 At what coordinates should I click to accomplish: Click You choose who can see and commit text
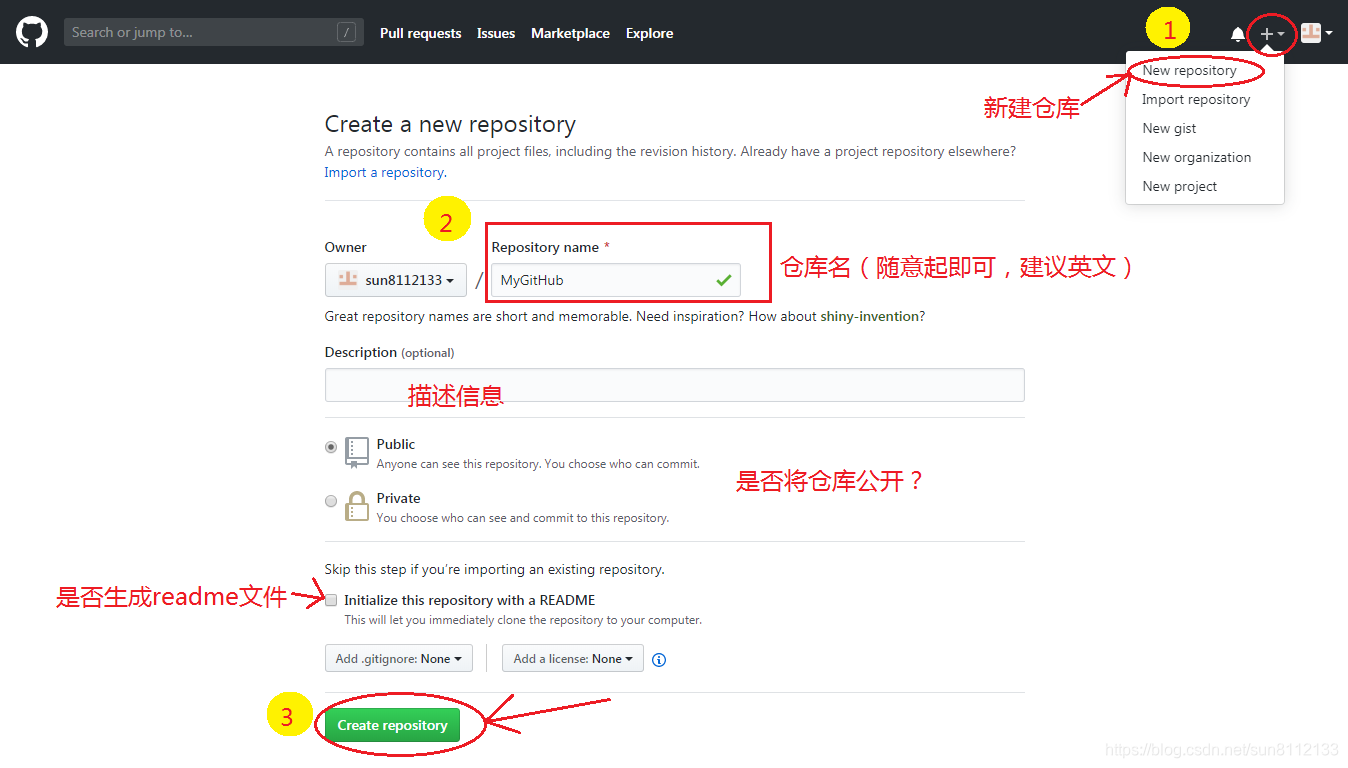(523, 518)
